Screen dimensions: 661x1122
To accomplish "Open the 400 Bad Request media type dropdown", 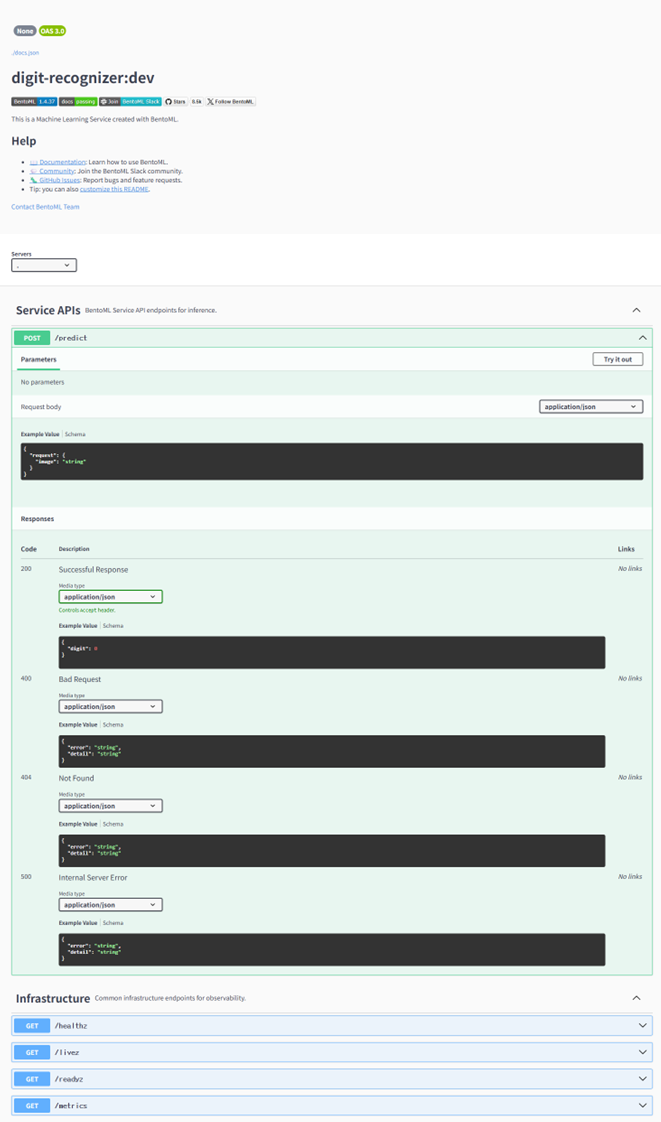I will point(110,706).
